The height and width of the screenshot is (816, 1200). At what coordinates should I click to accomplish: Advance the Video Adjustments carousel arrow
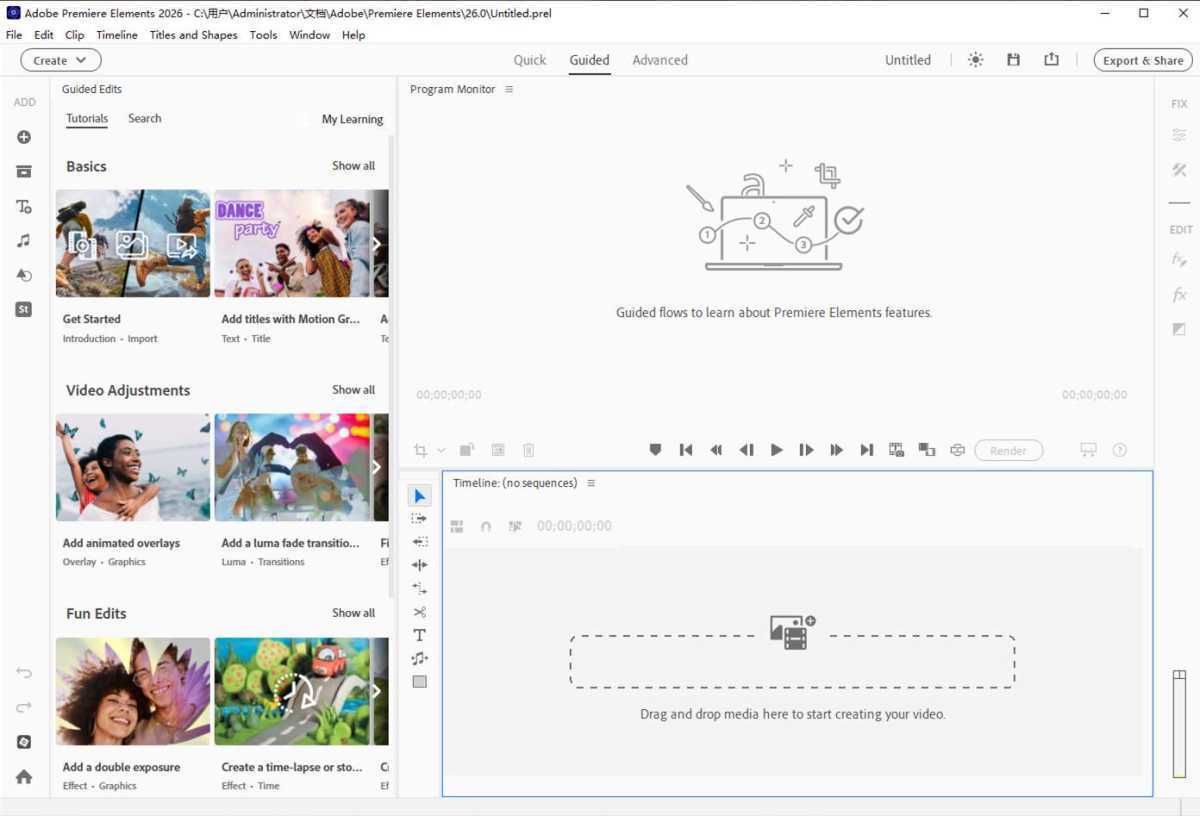[x=377, y=467]
